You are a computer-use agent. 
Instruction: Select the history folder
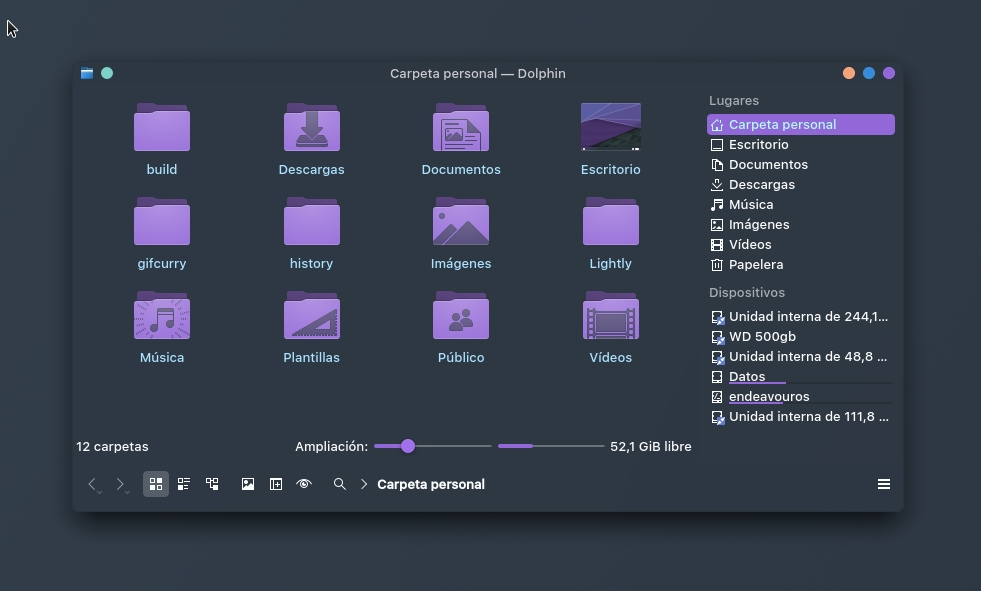pyautogui.click(x=312, y=221)
